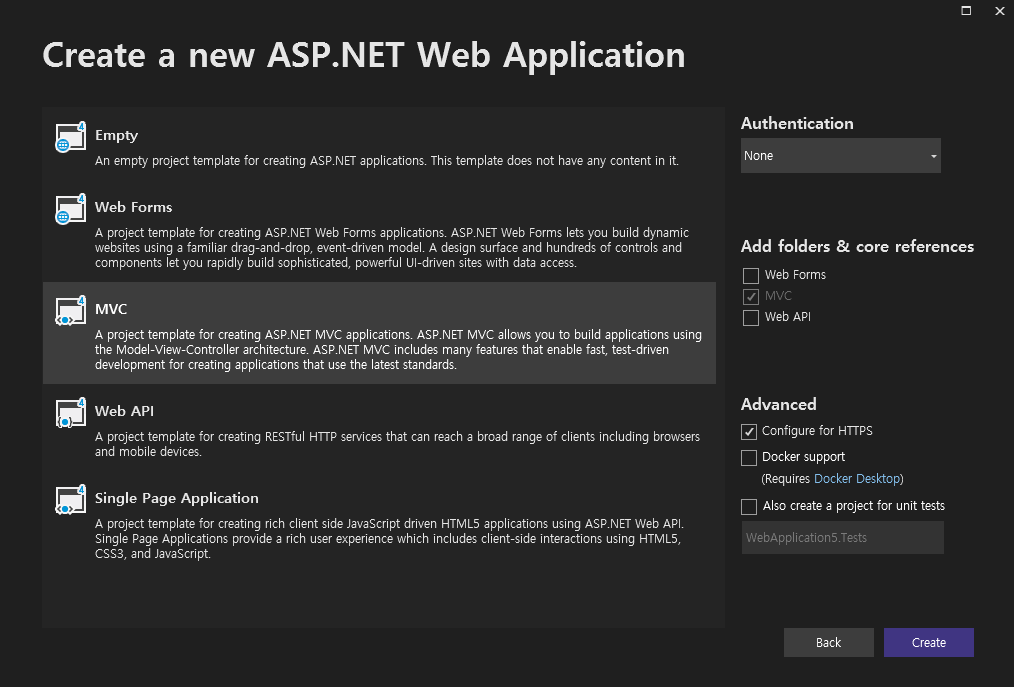Click the Single Page Application description paragraph
Viewport: 1014px width, 687px height.
(389, 538)
